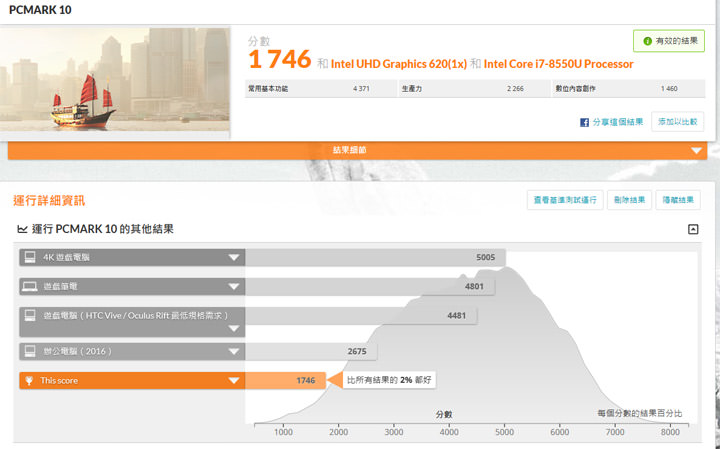Click the office PC 2016 monitor icon
720x449 pixels.
tap(29, 351)
